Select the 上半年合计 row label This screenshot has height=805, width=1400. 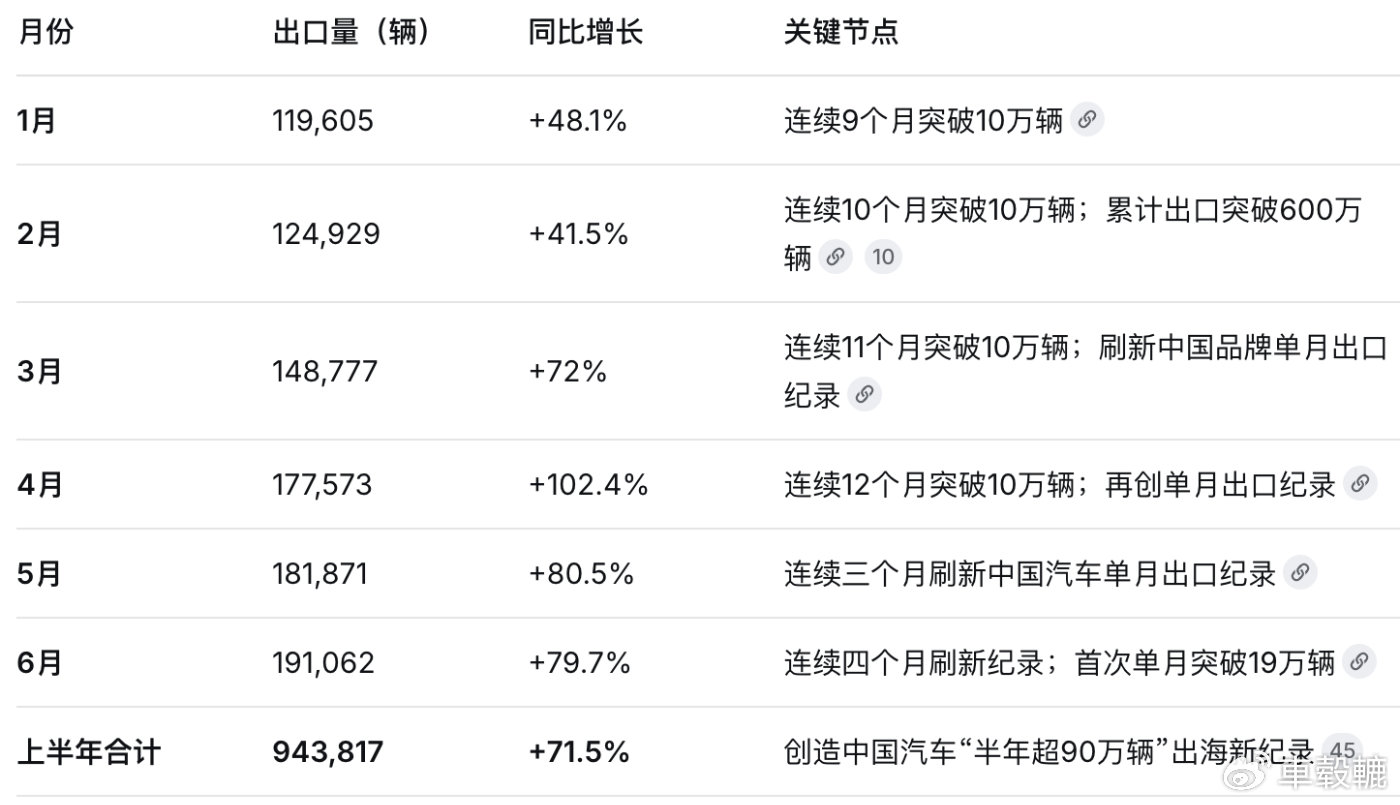point(89,751)
